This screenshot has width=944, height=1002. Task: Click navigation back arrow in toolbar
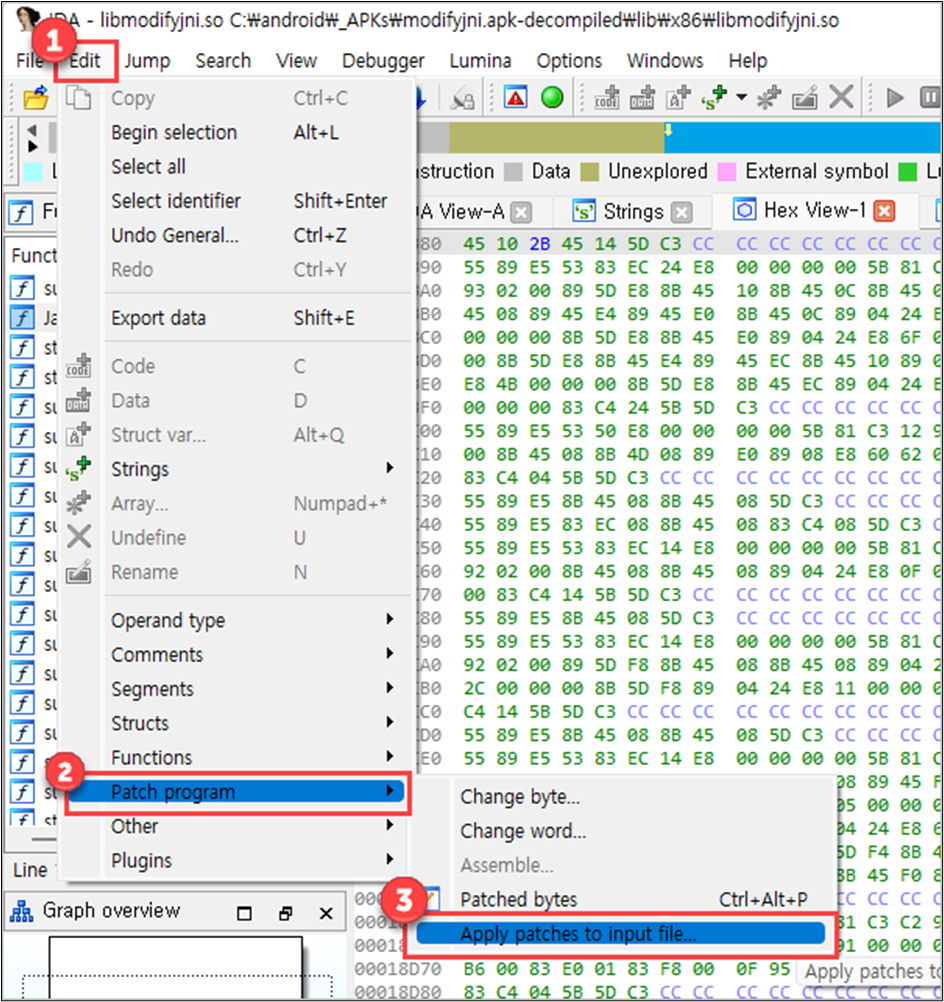point(32,130)
